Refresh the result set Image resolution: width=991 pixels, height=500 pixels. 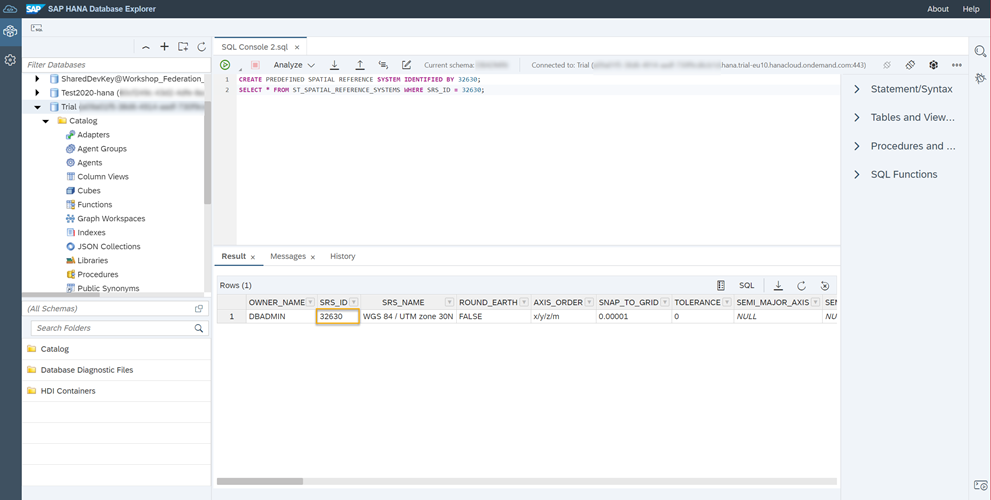pos(801,285)
